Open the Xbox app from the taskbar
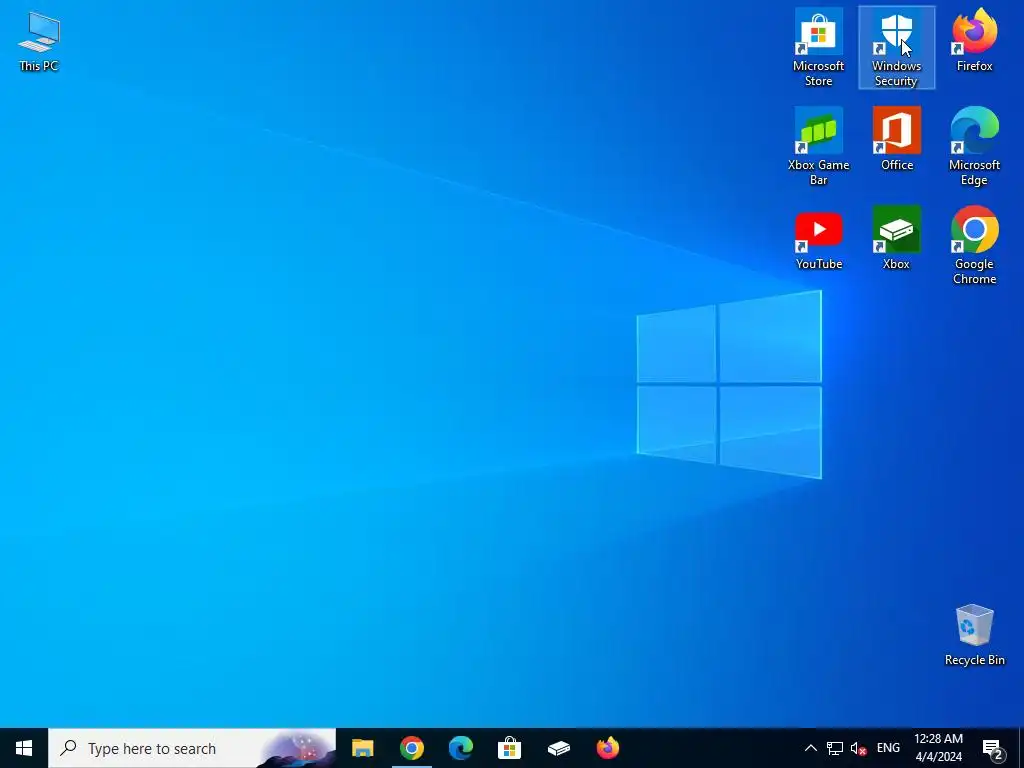 click(x=558, y=748)
